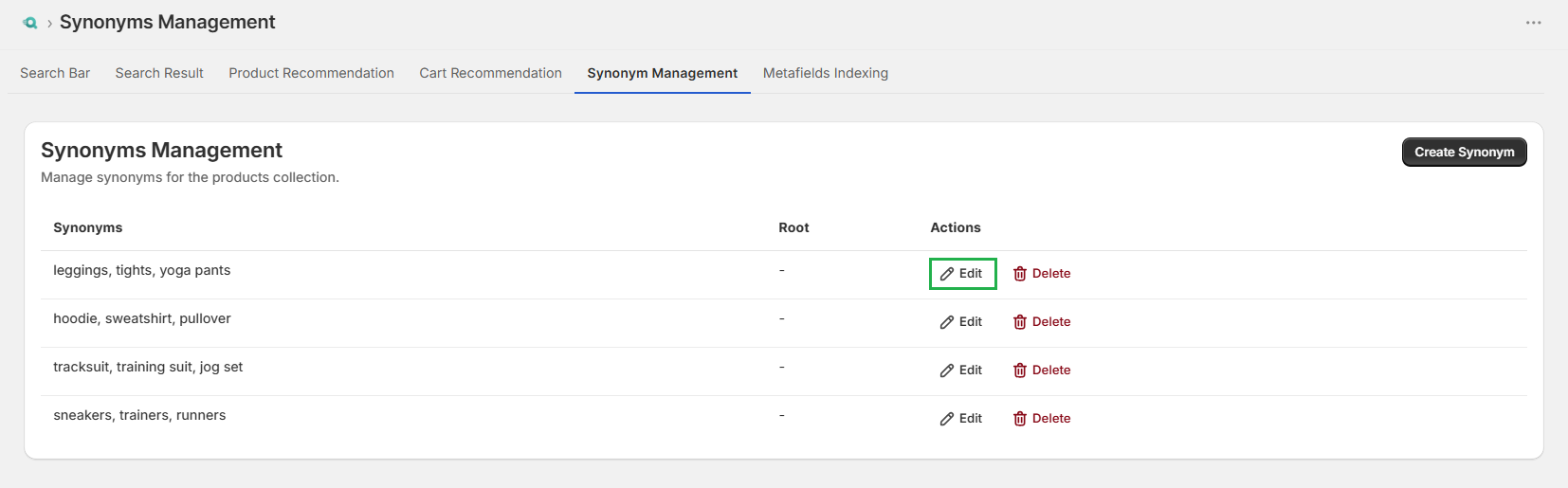The image size is (1568, 488).
Task: Switch to the Search Result tab
Action: click(x=159, y=73)
